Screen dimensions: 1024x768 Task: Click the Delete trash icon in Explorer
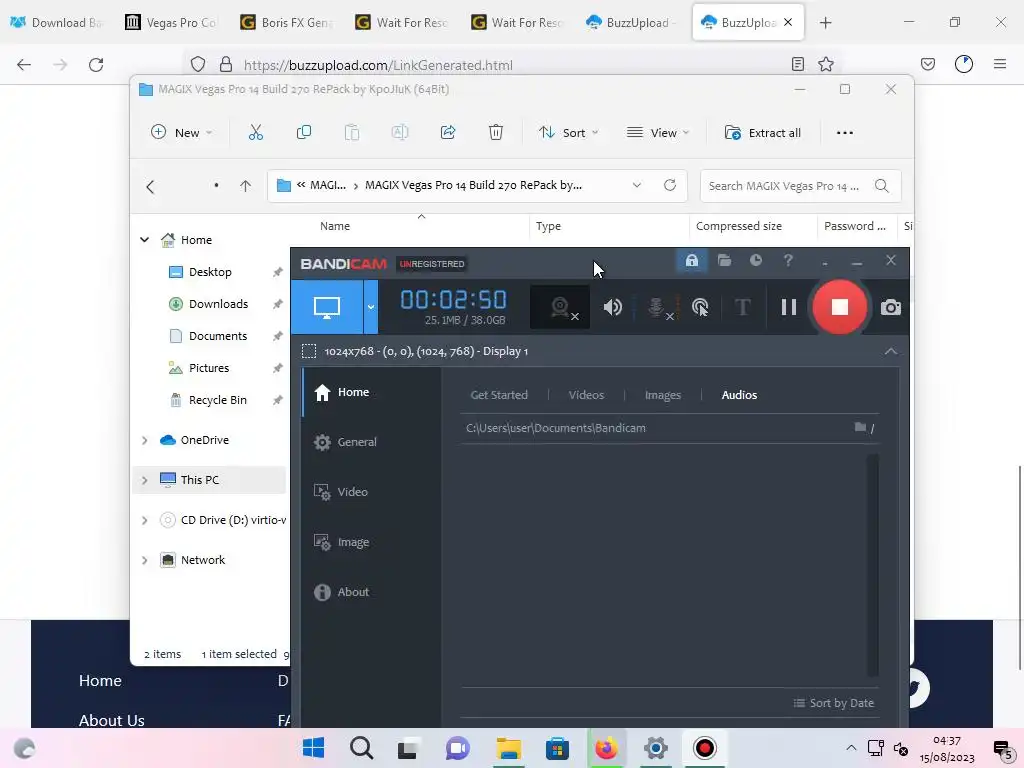tap(496, 133)
